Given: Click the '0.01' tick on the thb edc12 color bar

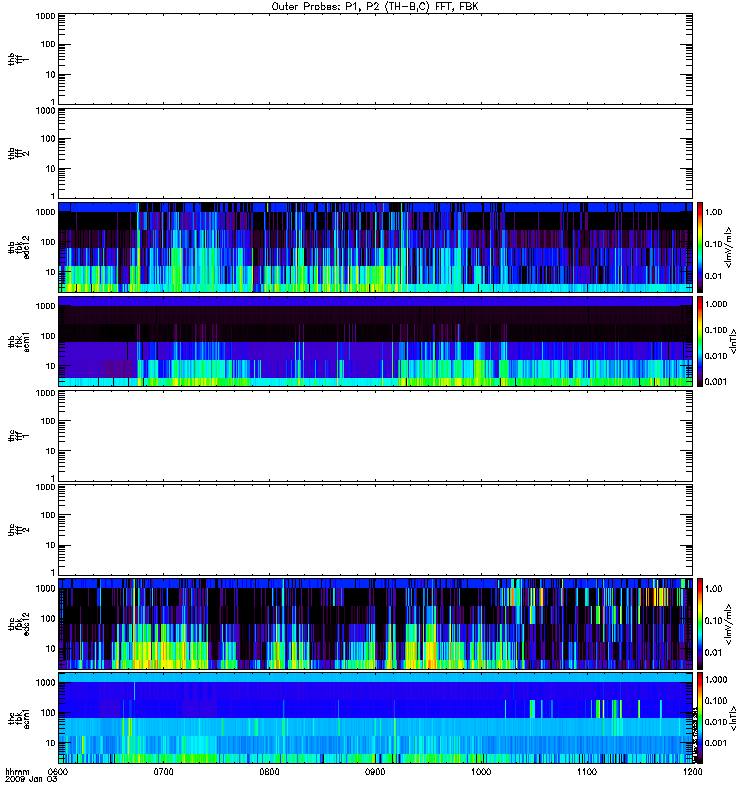Looking at the screenshot, I should pos(713,276).
